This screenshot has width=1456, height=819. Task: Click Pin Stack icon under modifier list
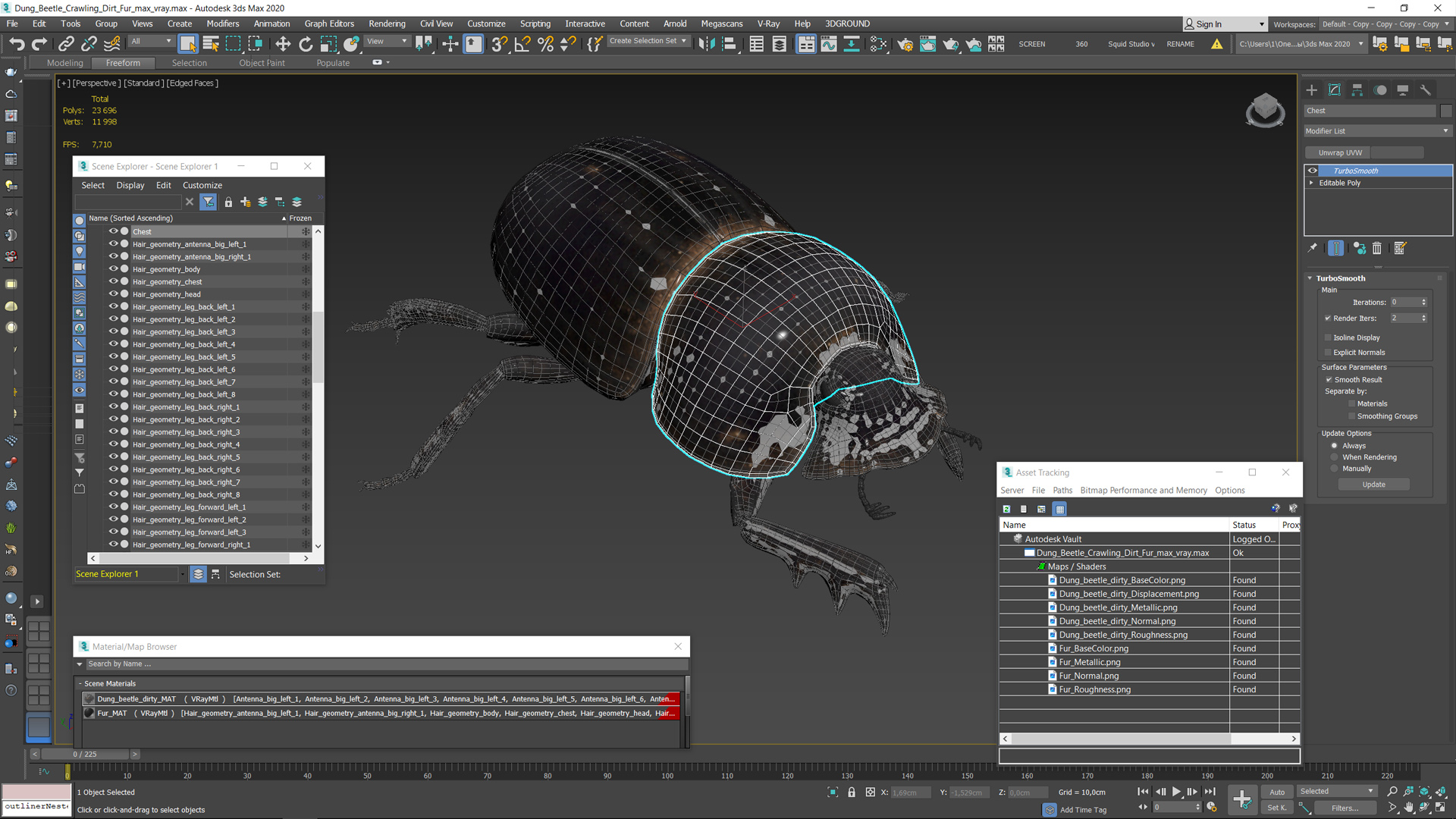pos(1313,248)
